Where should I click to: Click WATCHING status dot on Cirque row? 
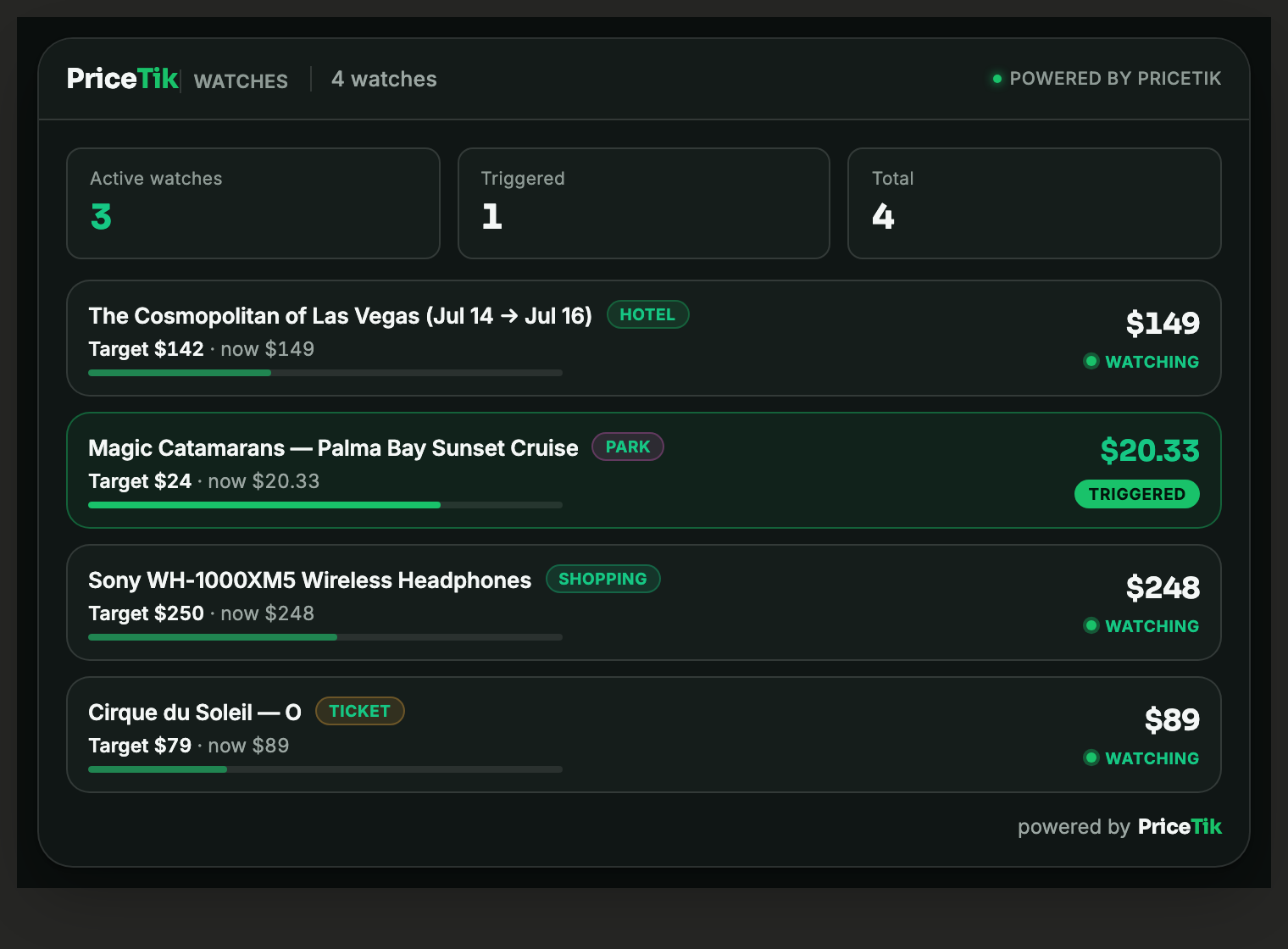[1091, 758]
